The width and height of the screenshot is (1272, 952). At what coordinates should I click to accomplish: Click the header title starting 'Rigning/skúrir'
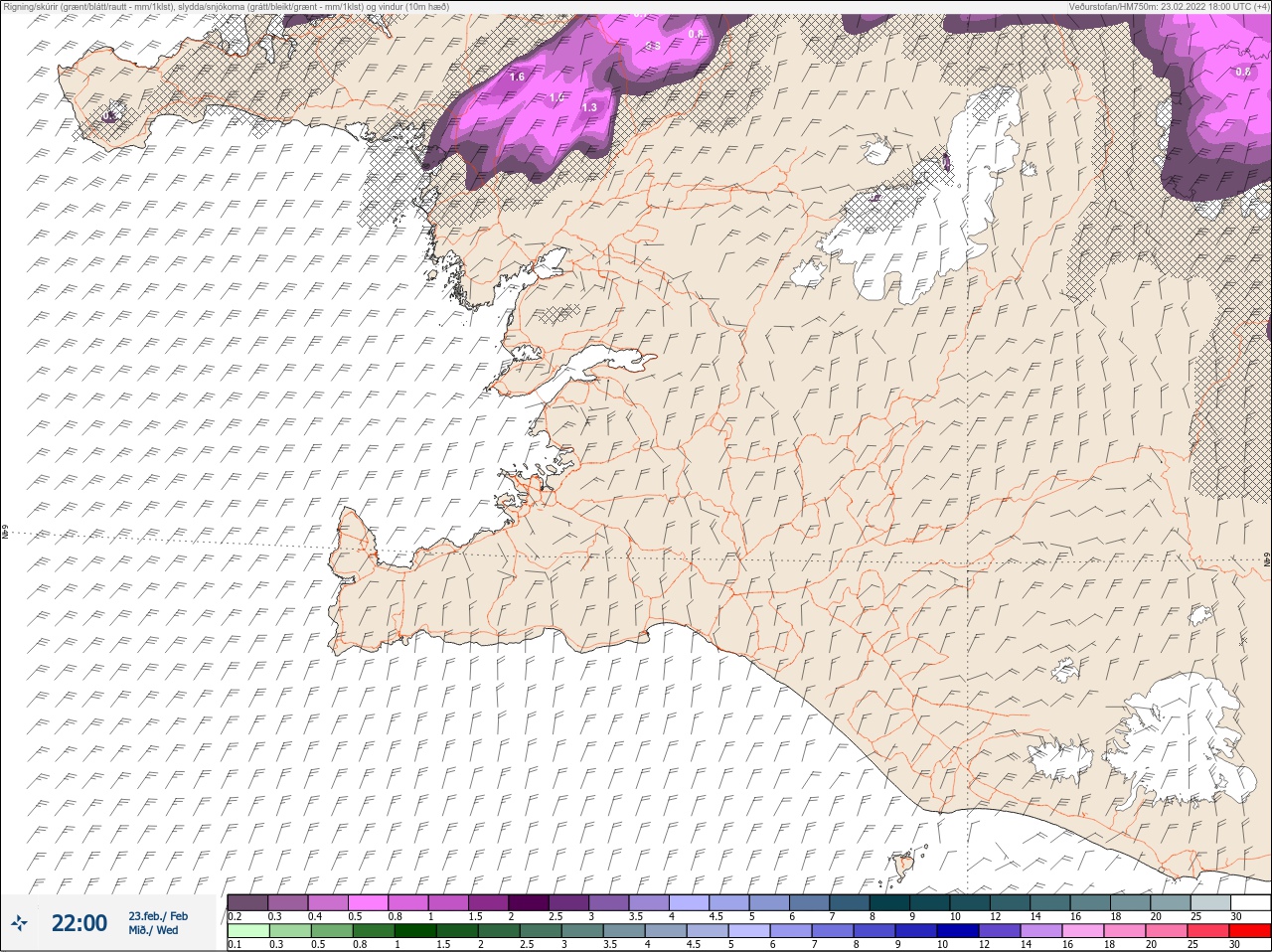pos(225,6)
